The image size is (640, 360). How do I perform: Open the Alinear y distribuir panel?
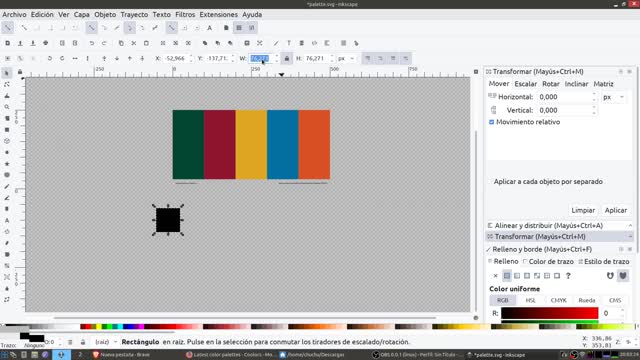(x=549, y=225)
